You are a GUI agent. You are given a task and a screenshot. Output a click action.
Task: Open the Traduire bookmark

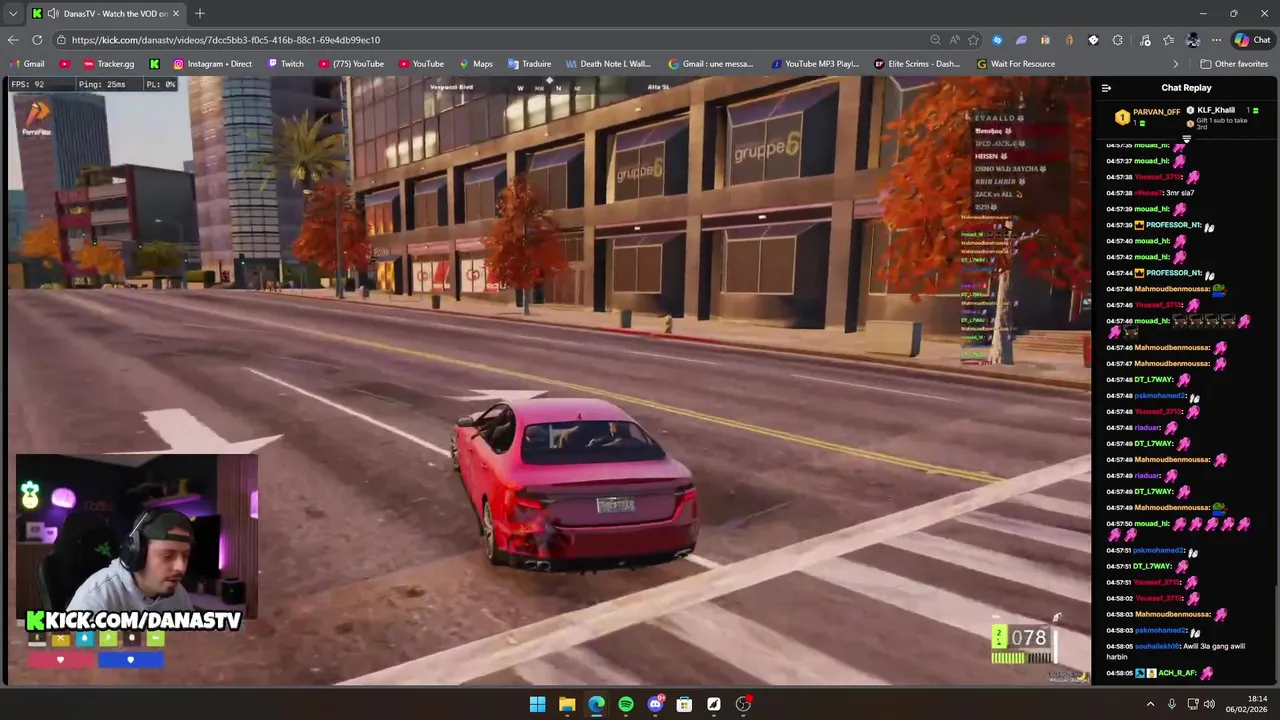pyautogui.click(x=529, y=64)
